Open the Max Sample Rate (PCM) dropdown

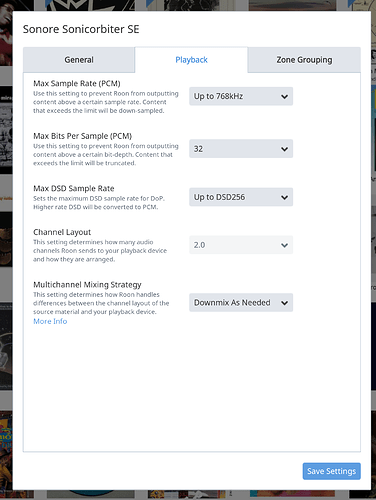coord(241,96)
